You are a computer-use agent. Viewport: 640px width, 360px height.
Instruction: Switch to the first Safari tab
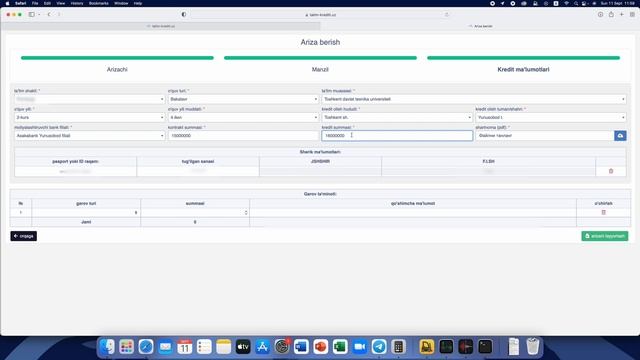tap(161, 26)
